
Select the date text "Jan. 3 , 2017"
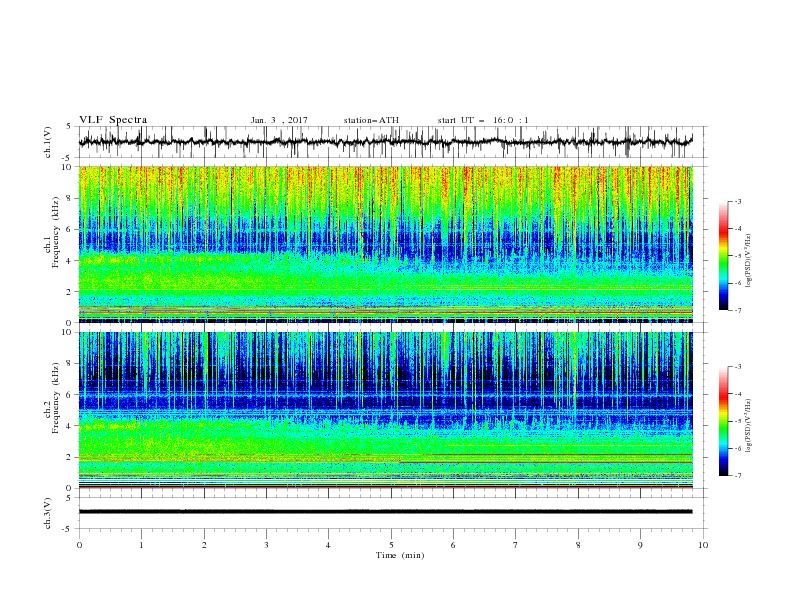pyautogui.click(x=279, y=120)
